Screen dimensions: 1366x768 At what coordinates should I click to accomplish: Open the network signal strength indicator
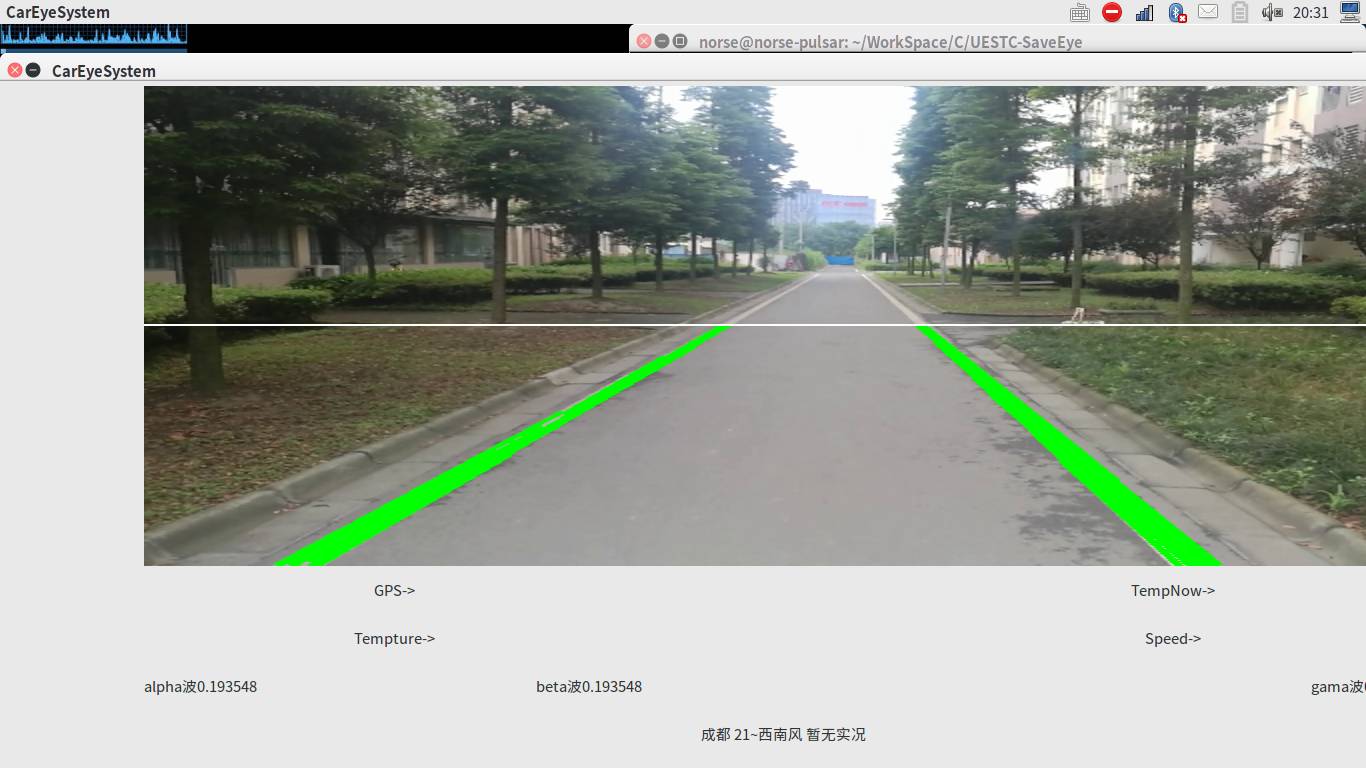pos(1144,12)
